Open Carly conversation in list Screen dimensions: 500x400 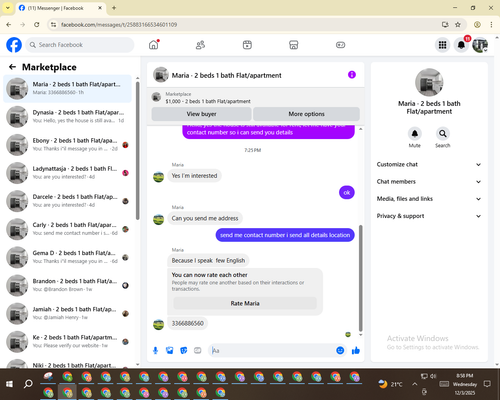point(68,229)
